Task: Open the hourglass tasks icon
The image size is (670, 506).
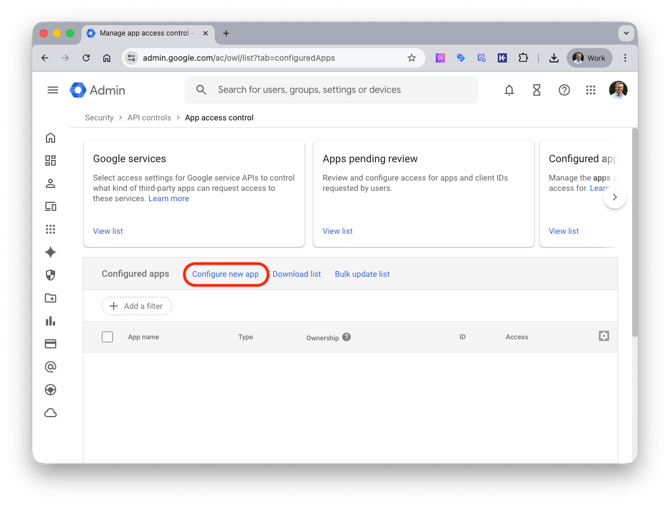Action: [x=536, y=90]
